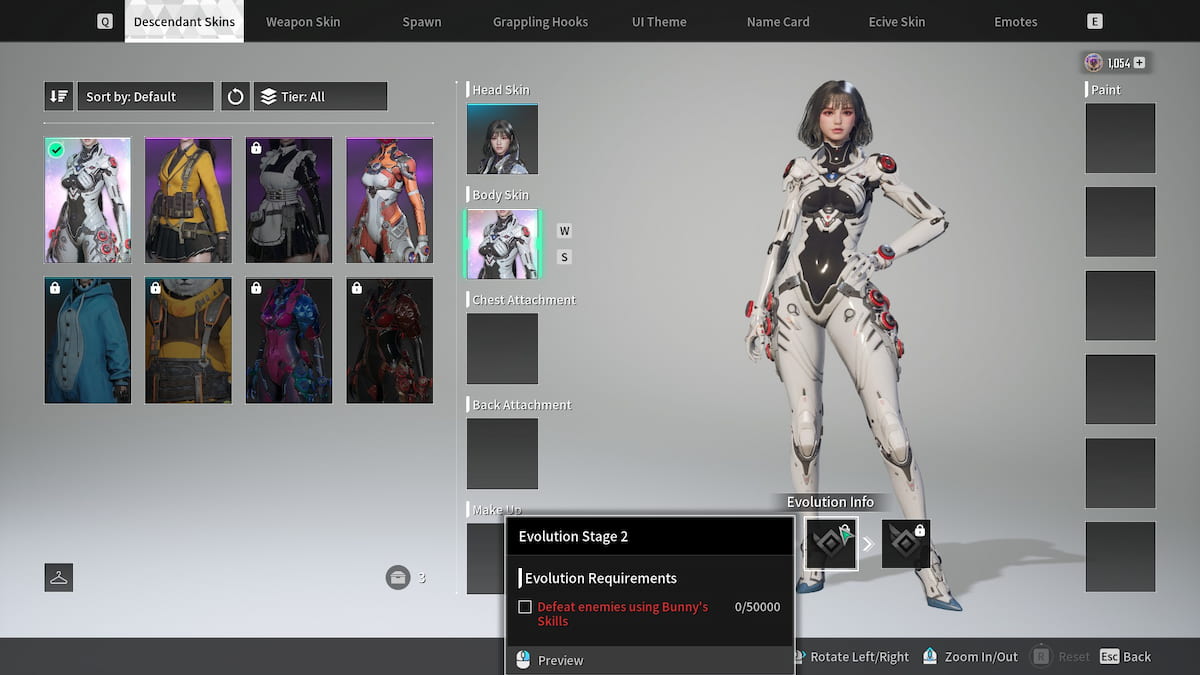The height and width of the screenshot is (675, 1200).
Task: Open the Tier filter with stacked layers icon
Action: click(268, 96)
